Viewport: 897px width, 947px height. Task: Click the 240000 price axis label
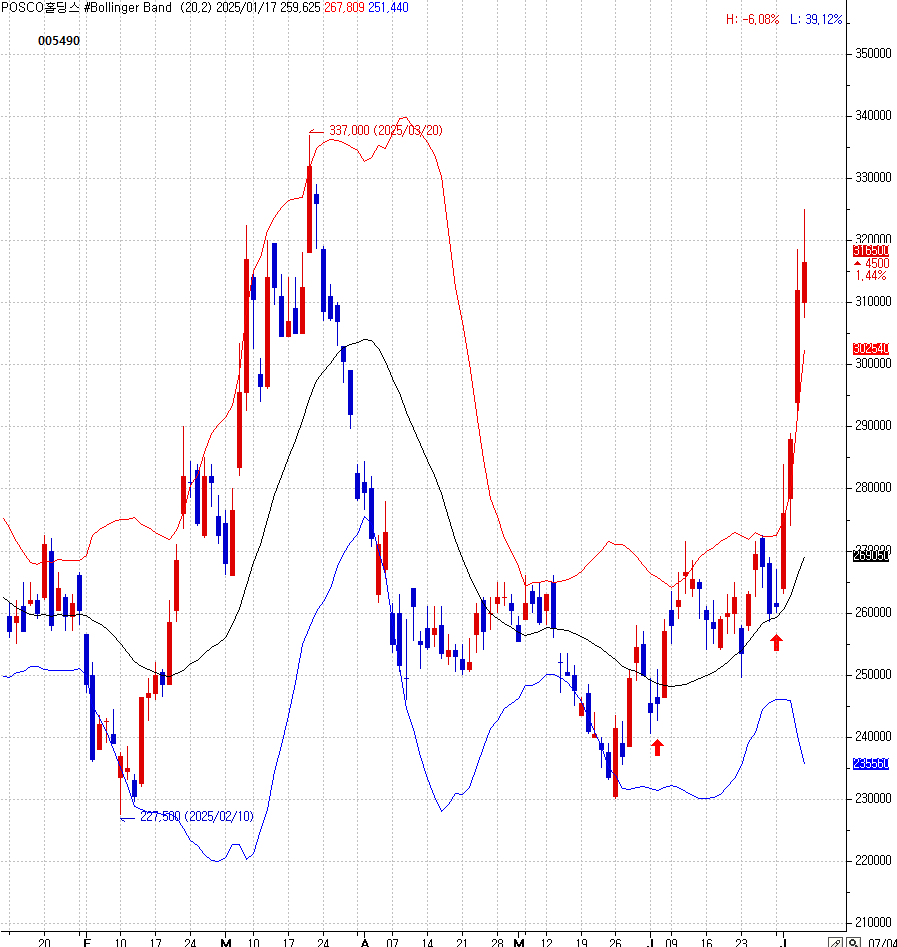[873, 736]
